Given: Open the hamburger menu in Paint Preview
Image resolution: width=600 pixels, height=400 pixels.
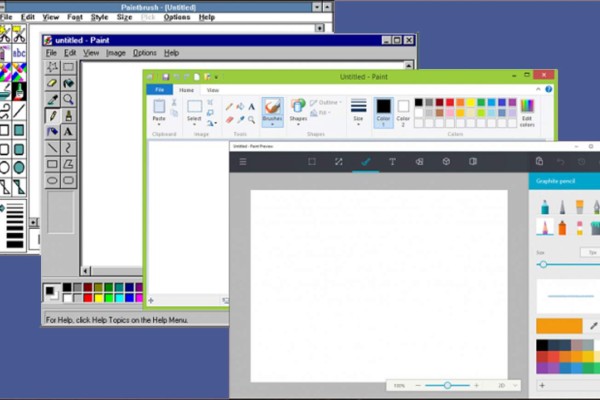Looking at the screenshot, I should click(x=243, y=162).
